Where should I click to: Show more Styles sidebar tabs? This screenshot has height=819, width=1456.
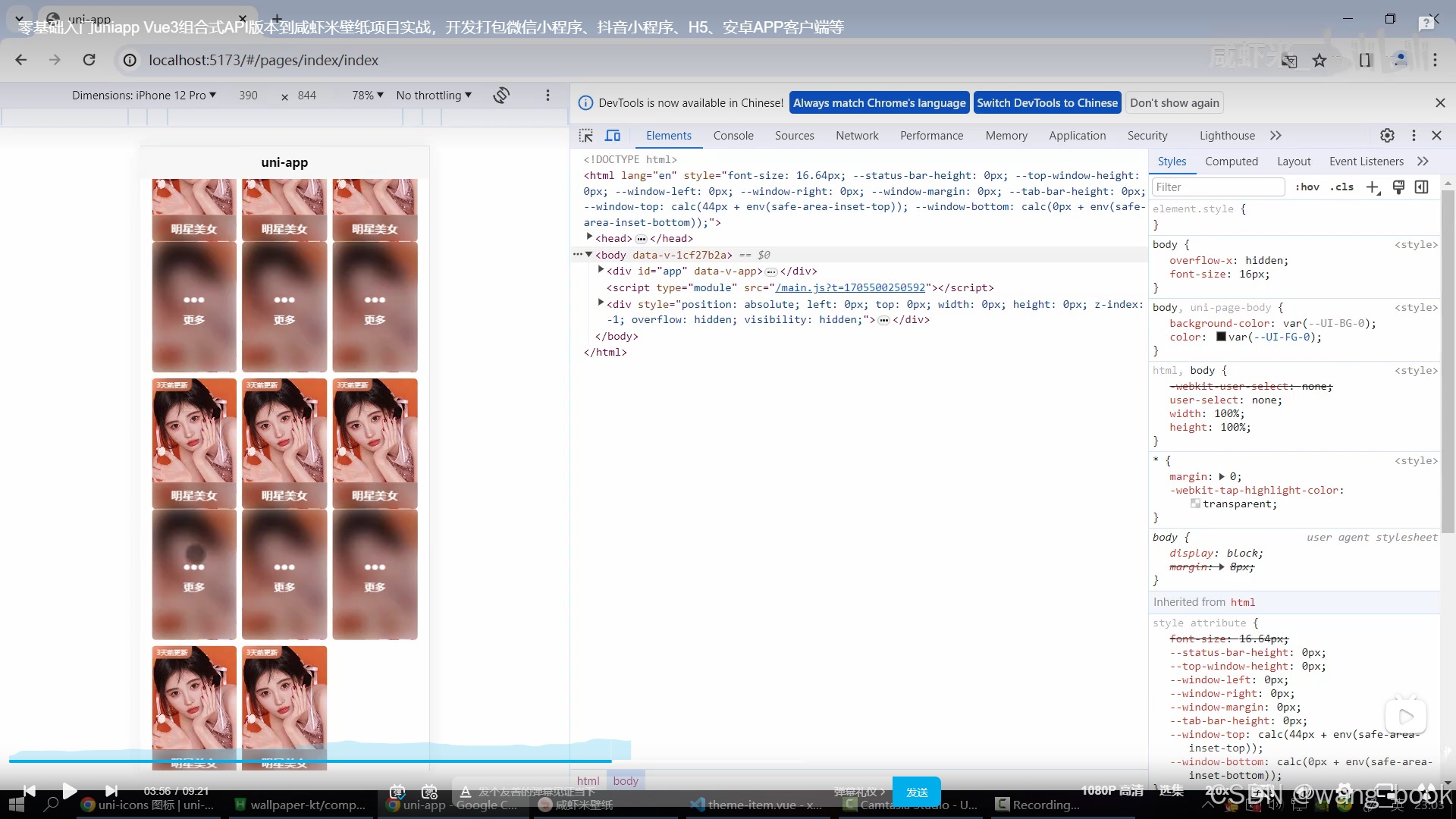click(x=1423, y=161)
